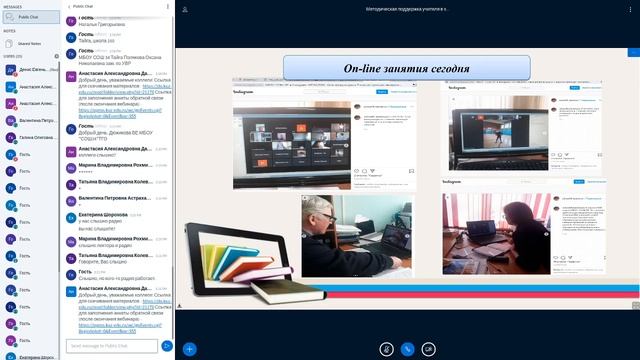
Task: Make the presentation fullscreen
Action: [x=636, y=305]
